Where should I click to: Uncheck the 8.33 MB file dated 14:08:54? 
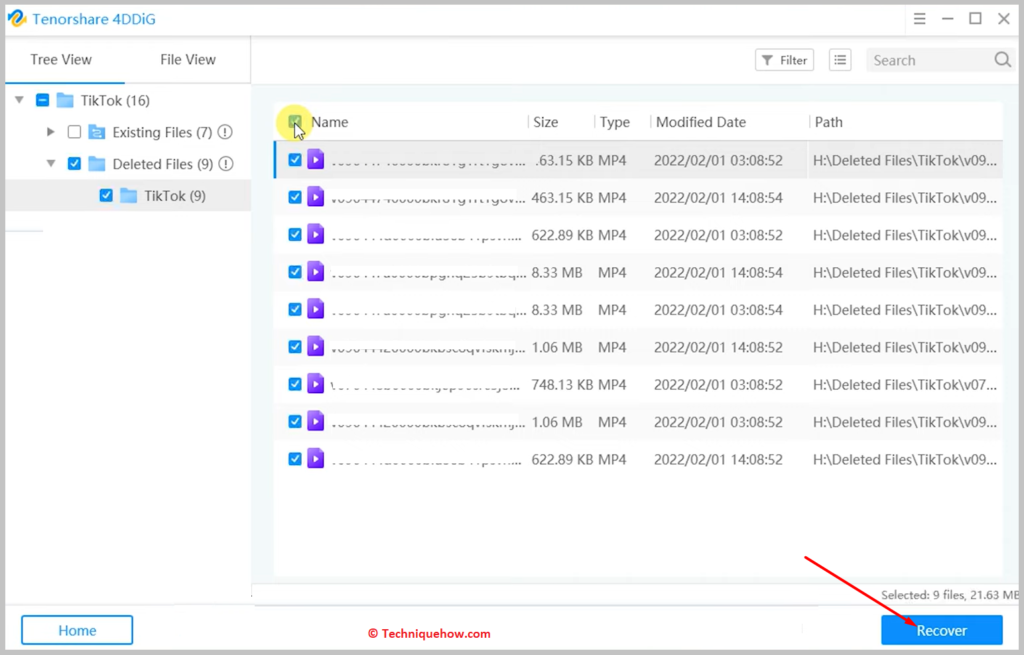[295, 272]
